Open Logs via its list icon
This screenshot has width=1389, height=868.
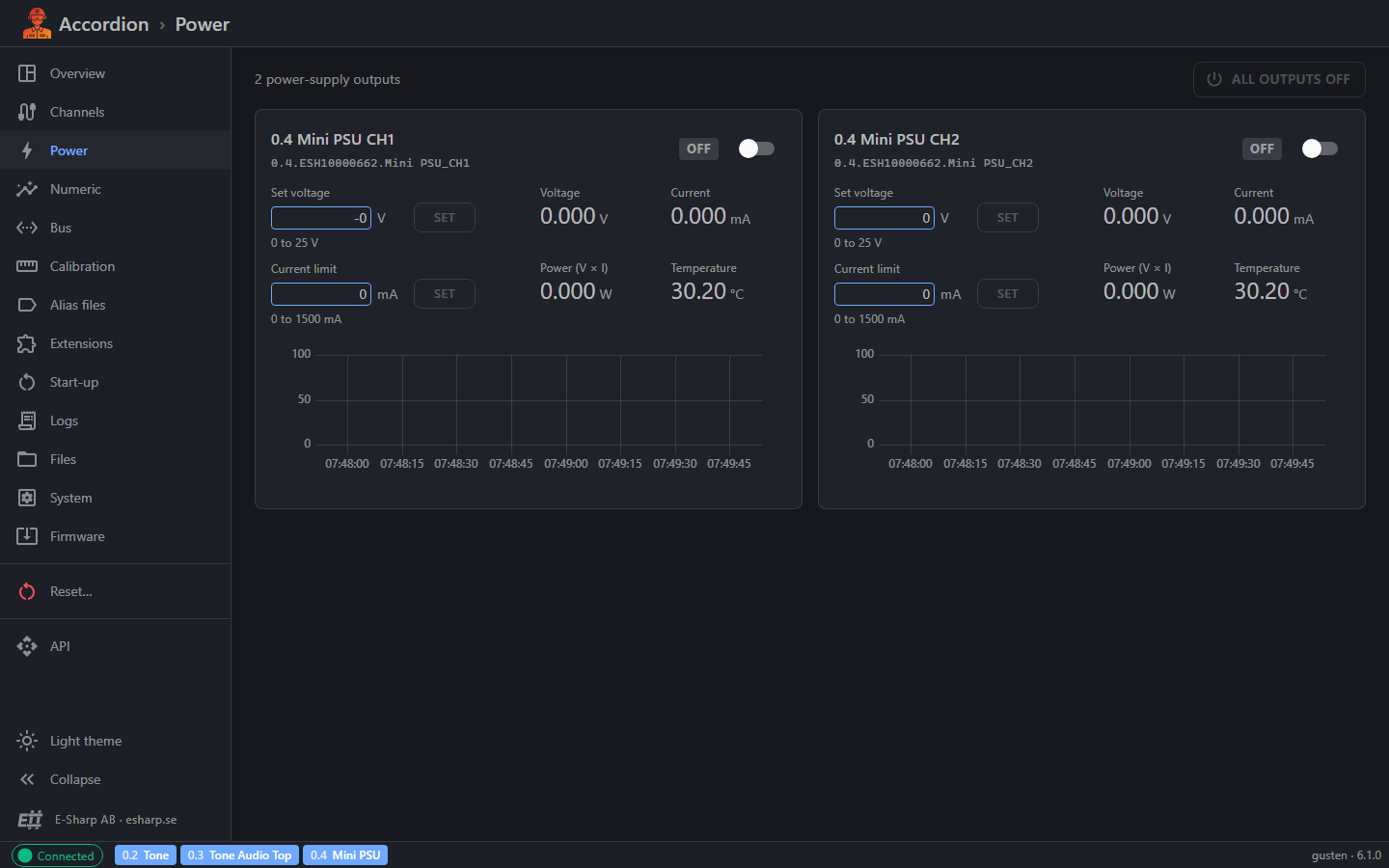[27, 420]
